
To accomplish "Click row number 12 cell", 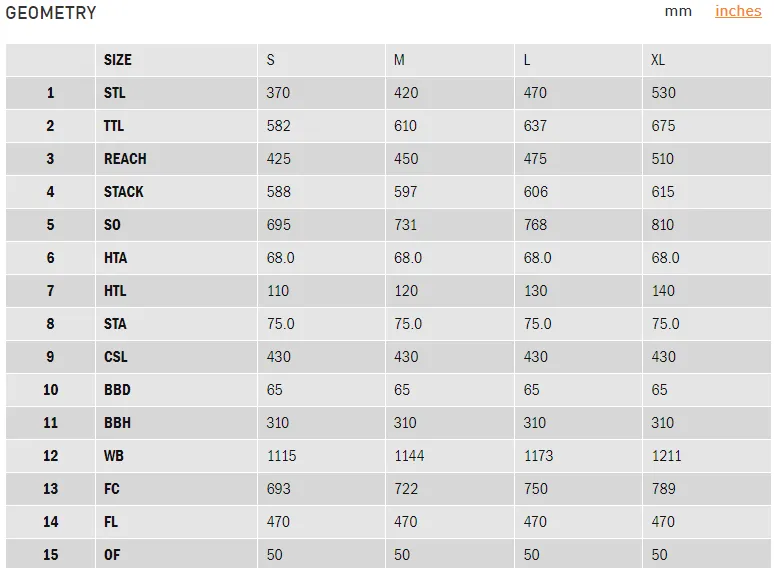I will point(50,455).
